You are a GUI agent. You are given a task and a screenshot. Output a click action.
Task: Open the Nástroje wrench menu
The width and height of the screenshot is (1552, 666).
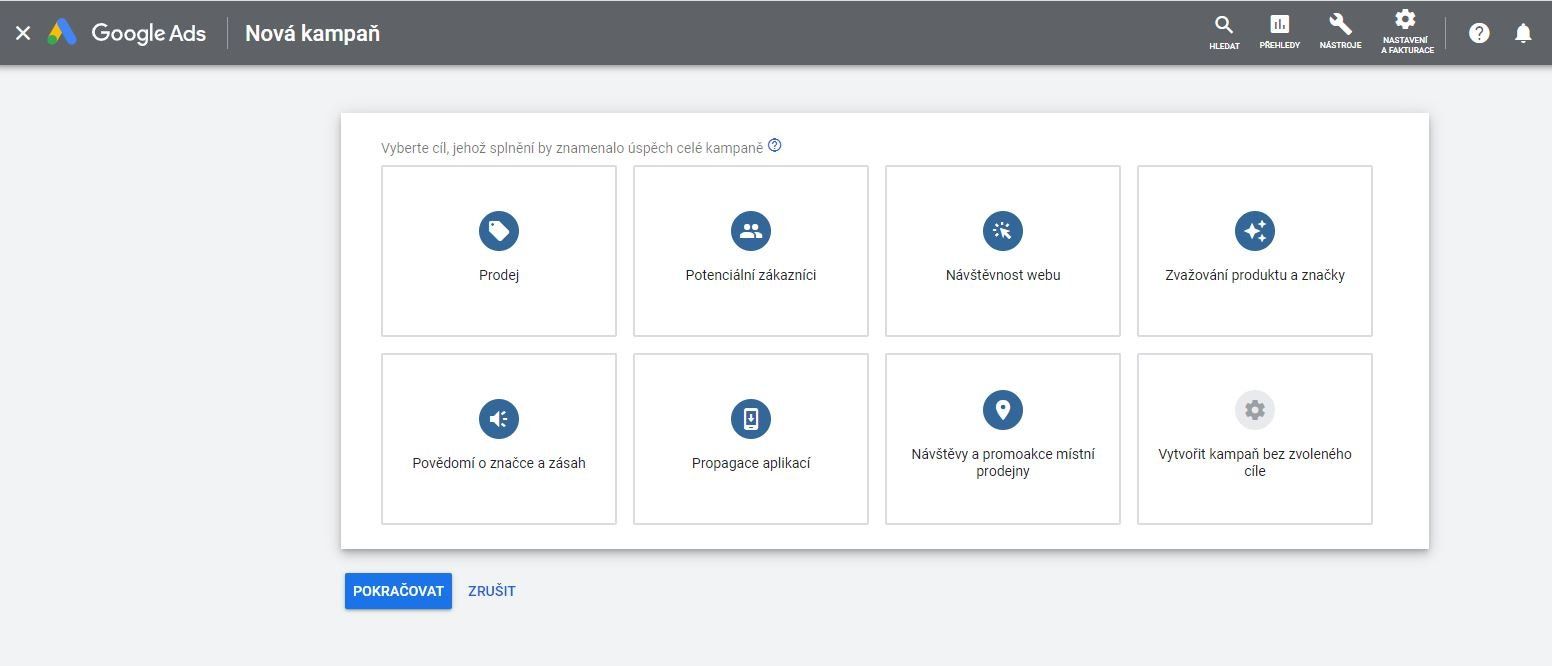coord(1340,33)
